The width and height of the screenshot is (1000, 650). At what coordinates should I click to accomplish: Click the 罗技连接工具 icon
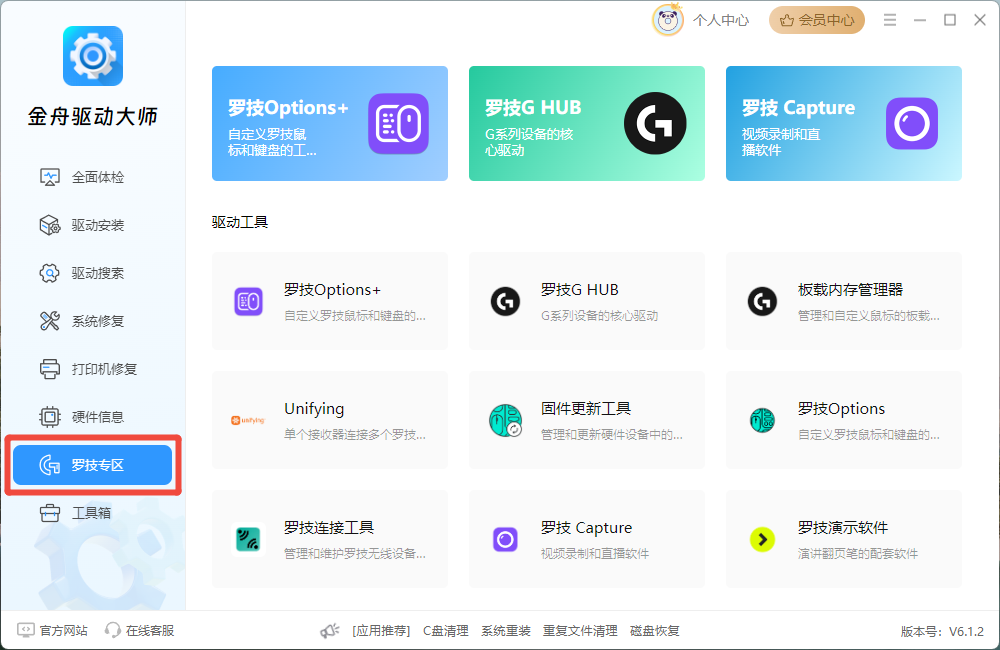click(x=248, y=539)
